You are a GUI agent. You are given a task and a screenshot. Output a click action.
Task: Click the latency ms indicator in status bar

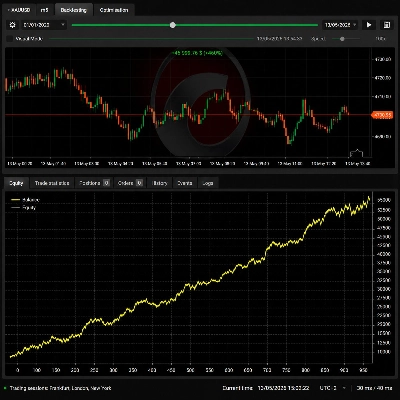click(374, 388)
